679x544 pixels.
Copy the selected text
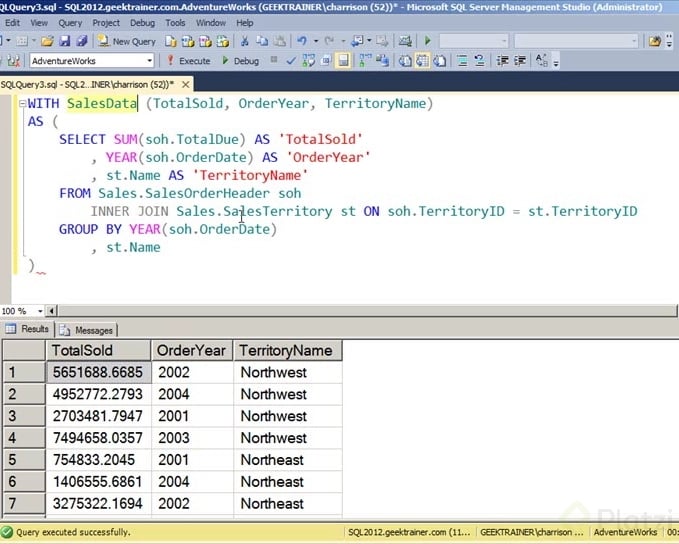(262, 41)
